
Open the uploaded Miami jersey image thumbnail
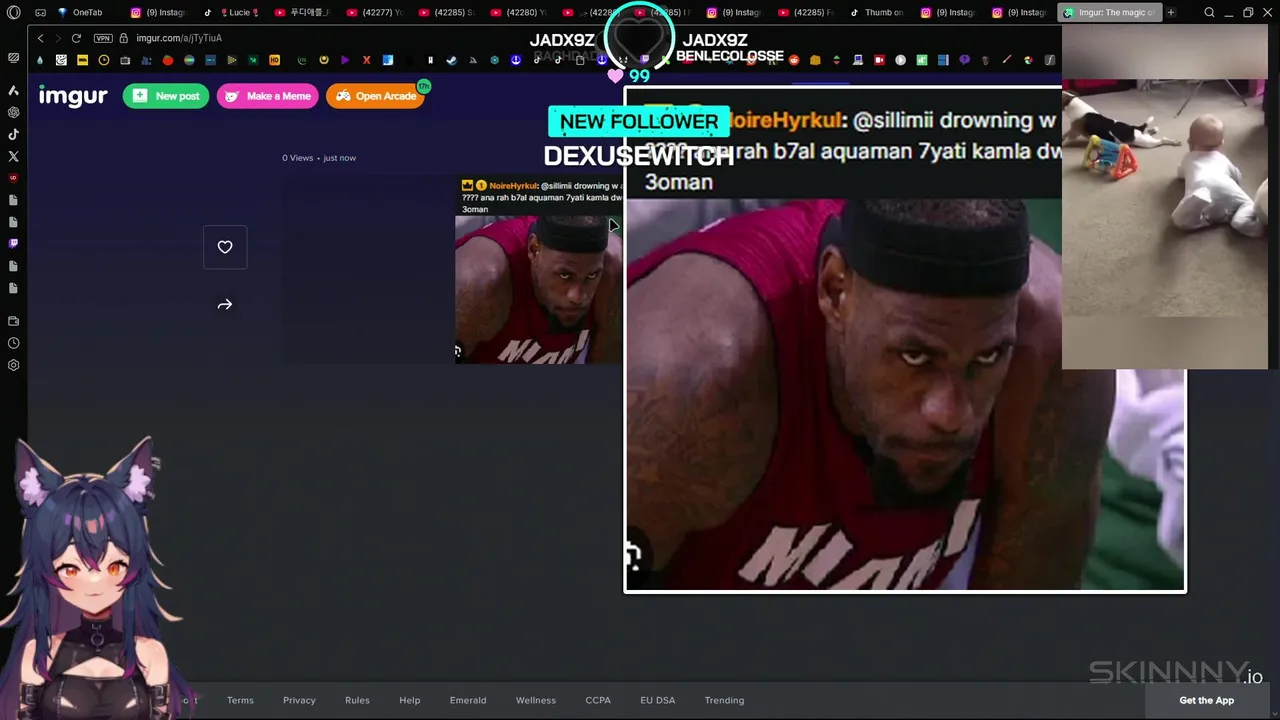[538, 288]
